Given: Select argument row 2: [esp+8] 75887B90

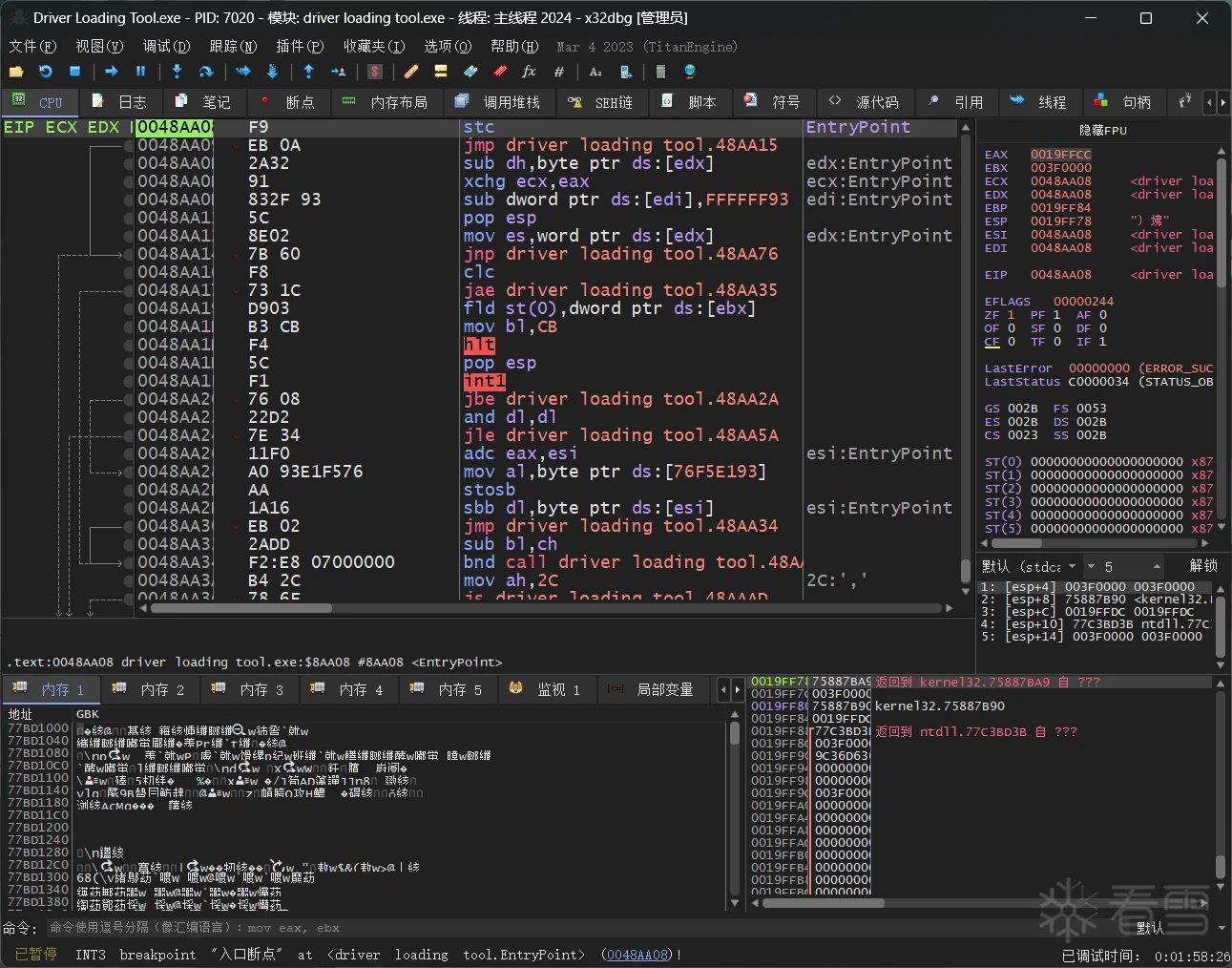Looking at the screenshot, I should tap(1096, 600).
